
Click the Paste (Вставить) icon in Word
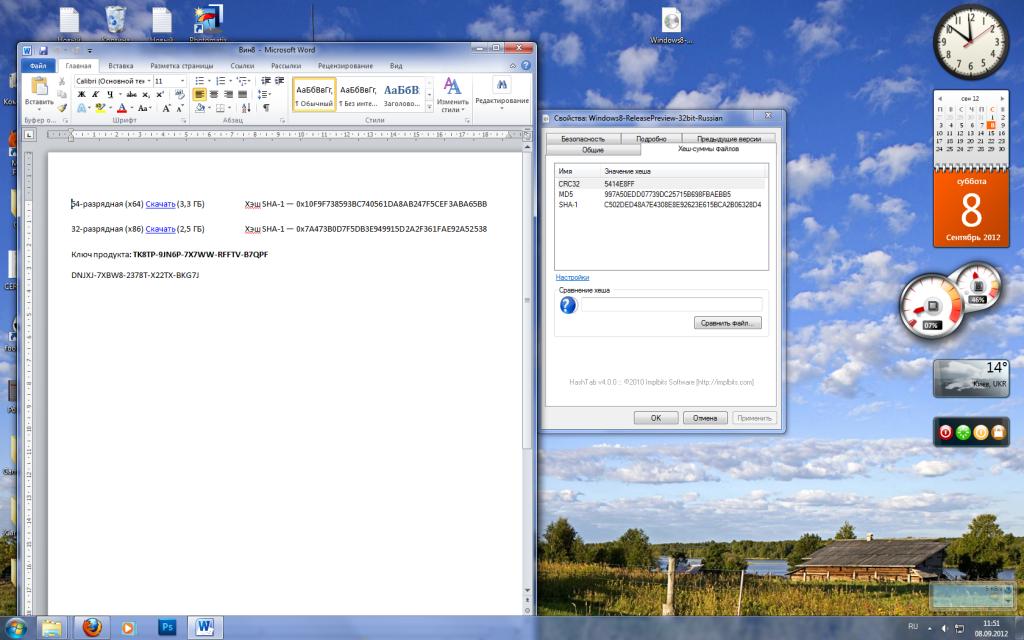tap(40, 86)
